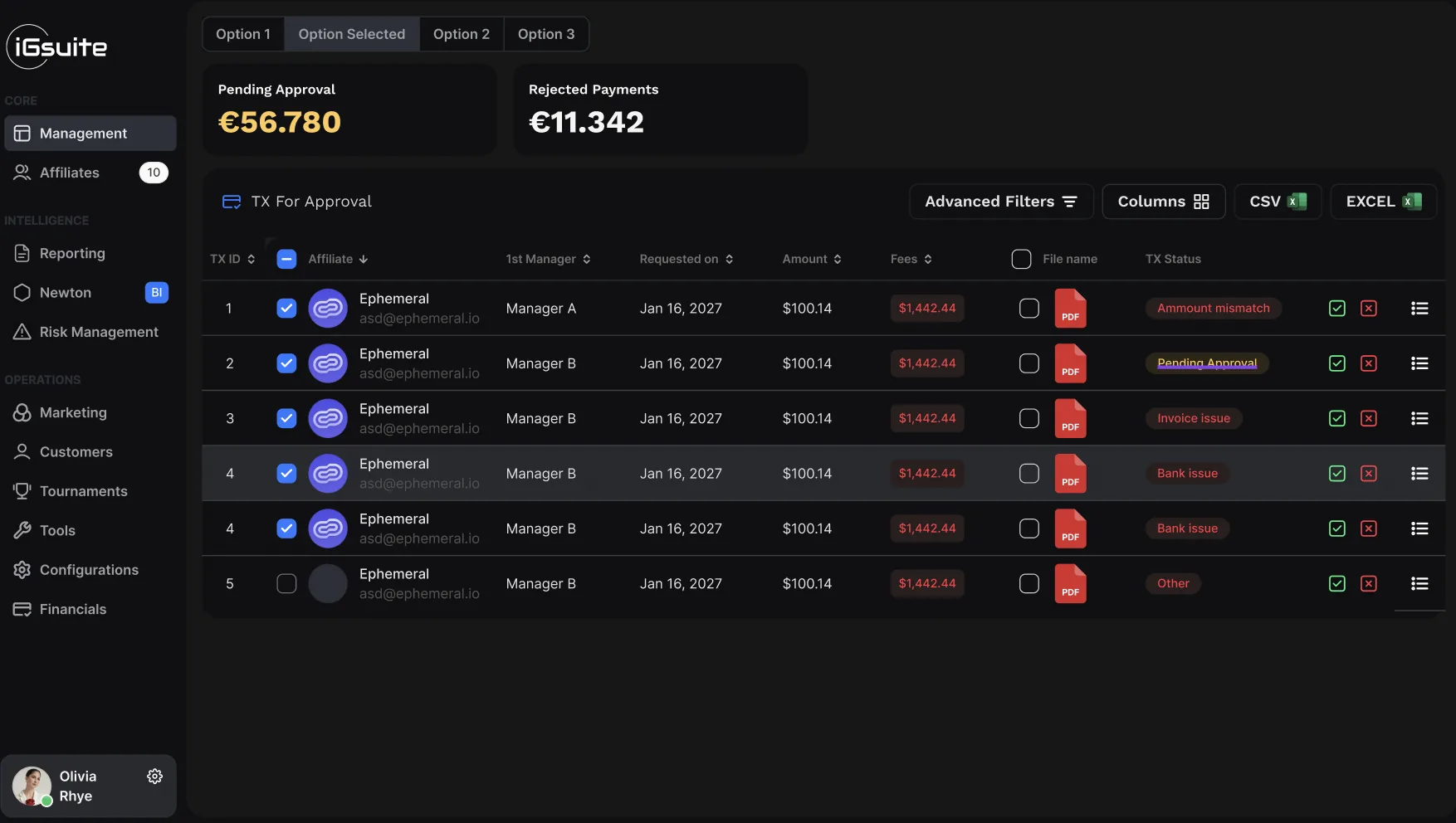This screenshot has width=1456, height=823.
Task: Click the Pending Approval €56.780 card
Action: pyautogui.click(x=349, y=110)
